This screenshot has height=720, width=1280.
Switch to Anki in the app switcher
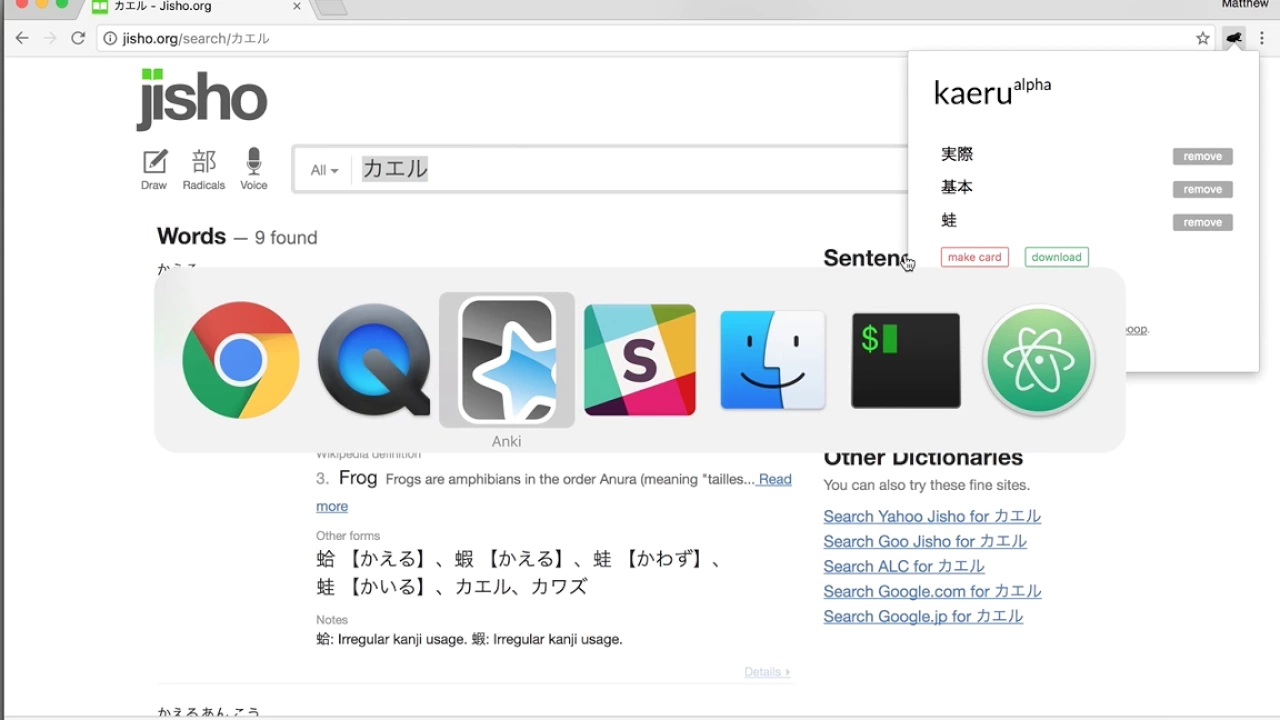click(x=507, y=360)
